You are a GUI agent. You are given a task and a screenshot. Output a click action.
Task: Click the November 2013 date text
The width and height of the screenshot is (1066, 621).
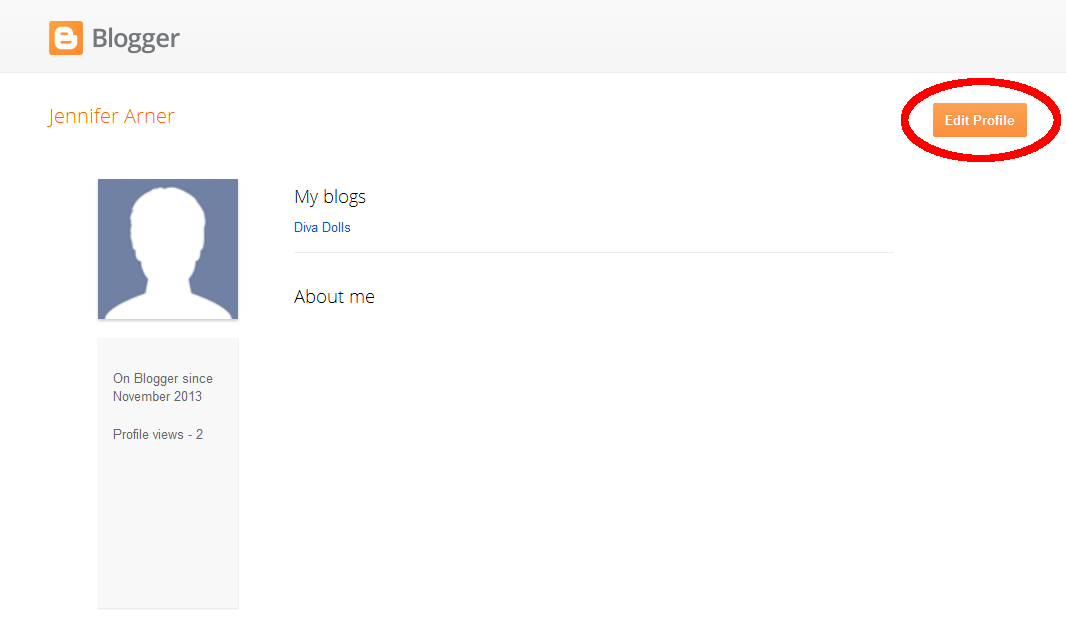(x=157, y=397)
